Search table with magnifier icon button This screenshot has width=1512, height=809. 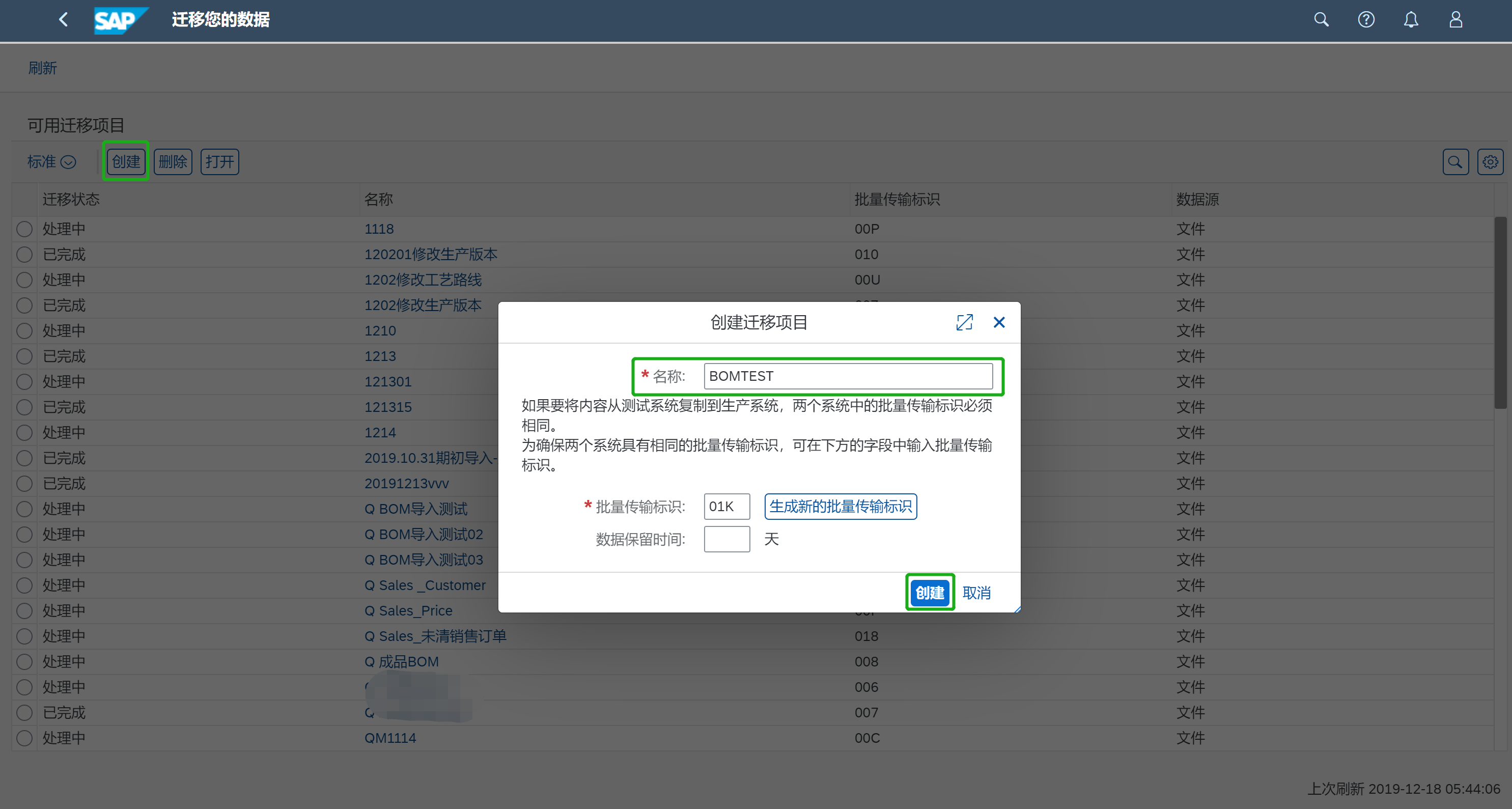click(x=1455, y=161)
